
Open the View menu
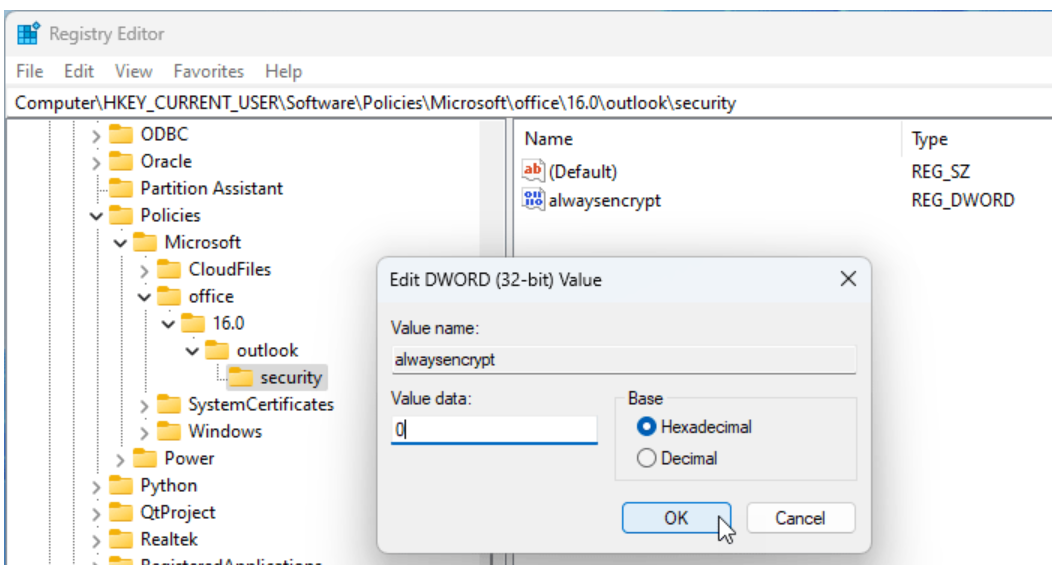tap(134, 71)
